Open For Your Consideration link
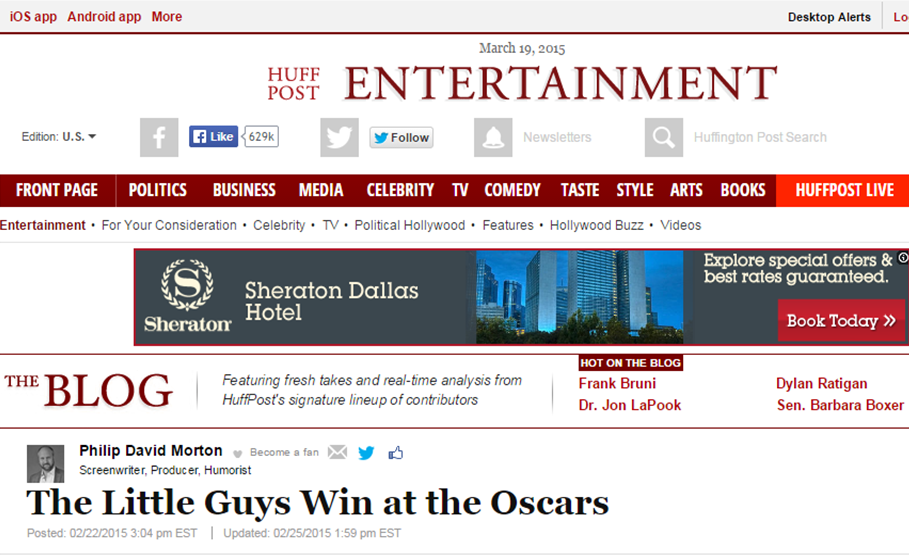Screen dimensions: 909x555 point(169,225)
